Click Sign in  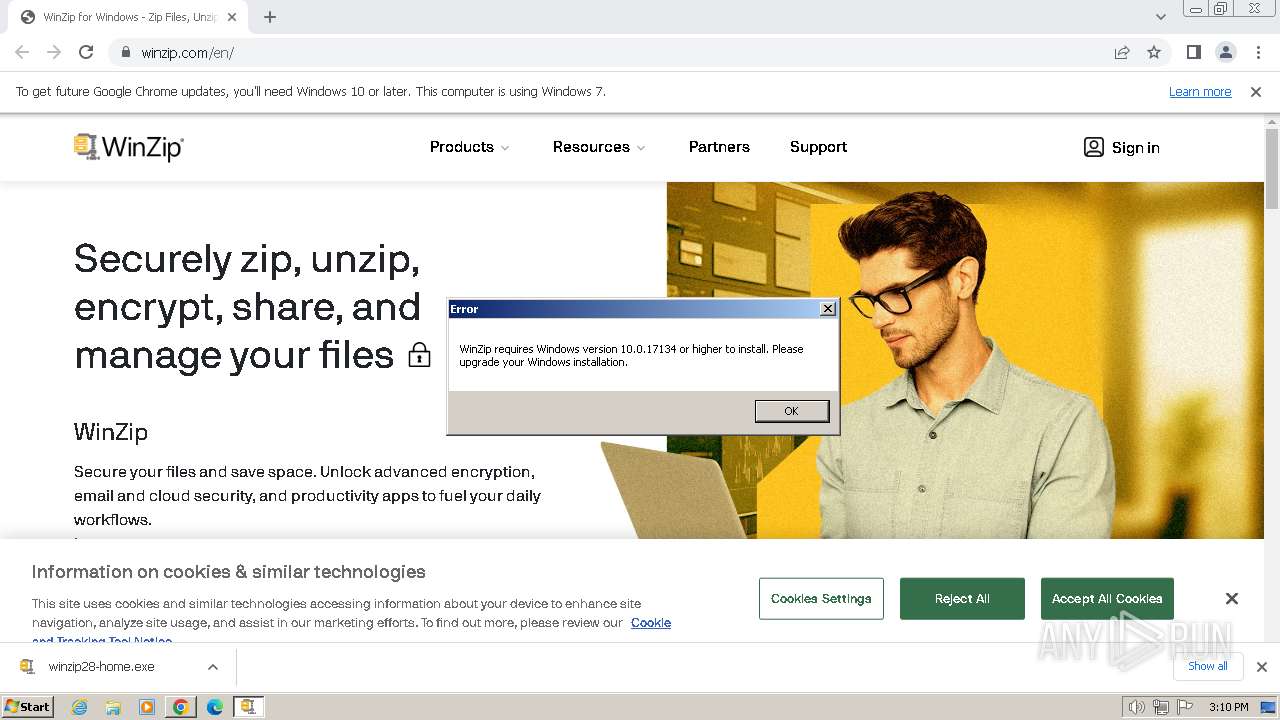(1136, 148)
